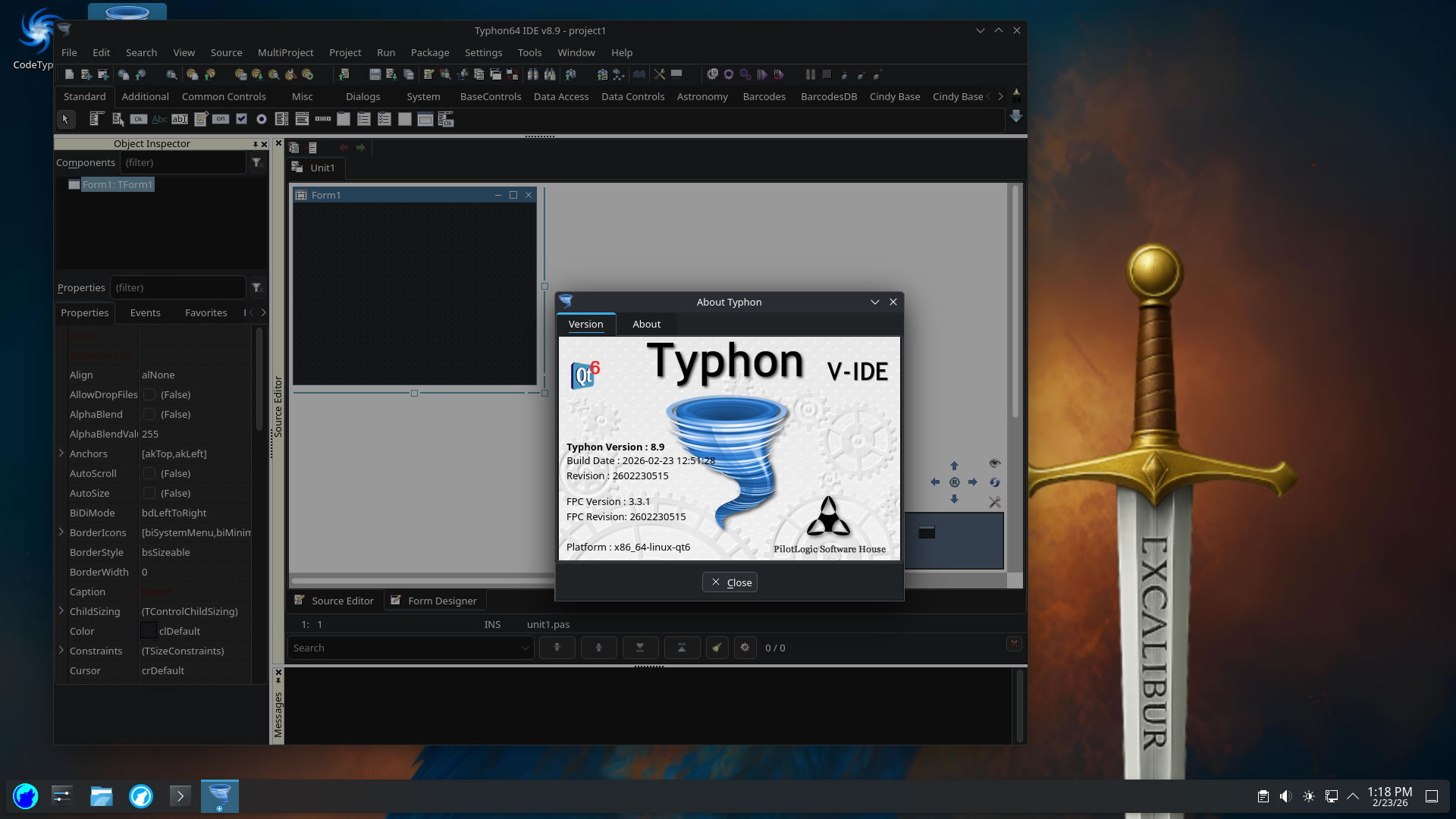Click the crossed wrench tools icon

point(659,74)
